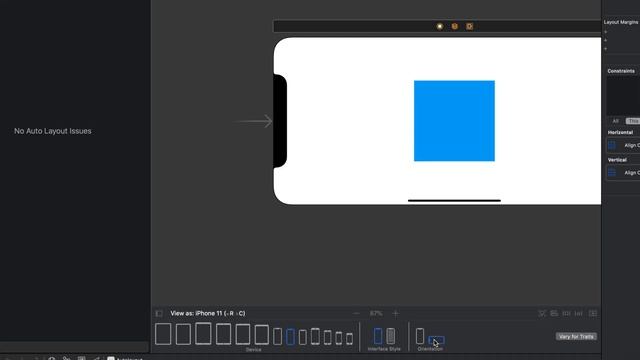Viewport: 640px width, 360px height.
Task: Switch Interface Style to dark appearance
Action: coord(391,336)
